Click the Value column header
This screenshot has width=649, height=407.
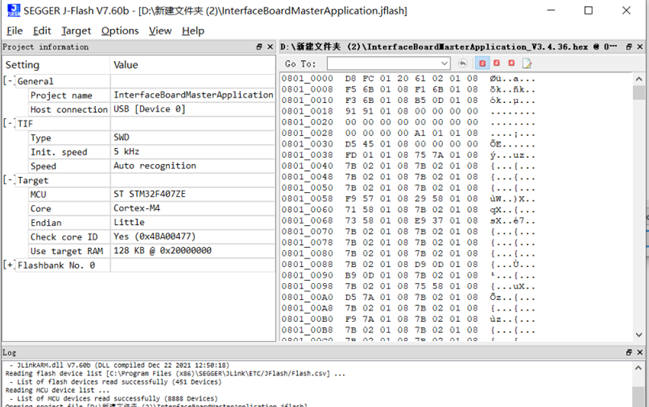pos(190,64)
